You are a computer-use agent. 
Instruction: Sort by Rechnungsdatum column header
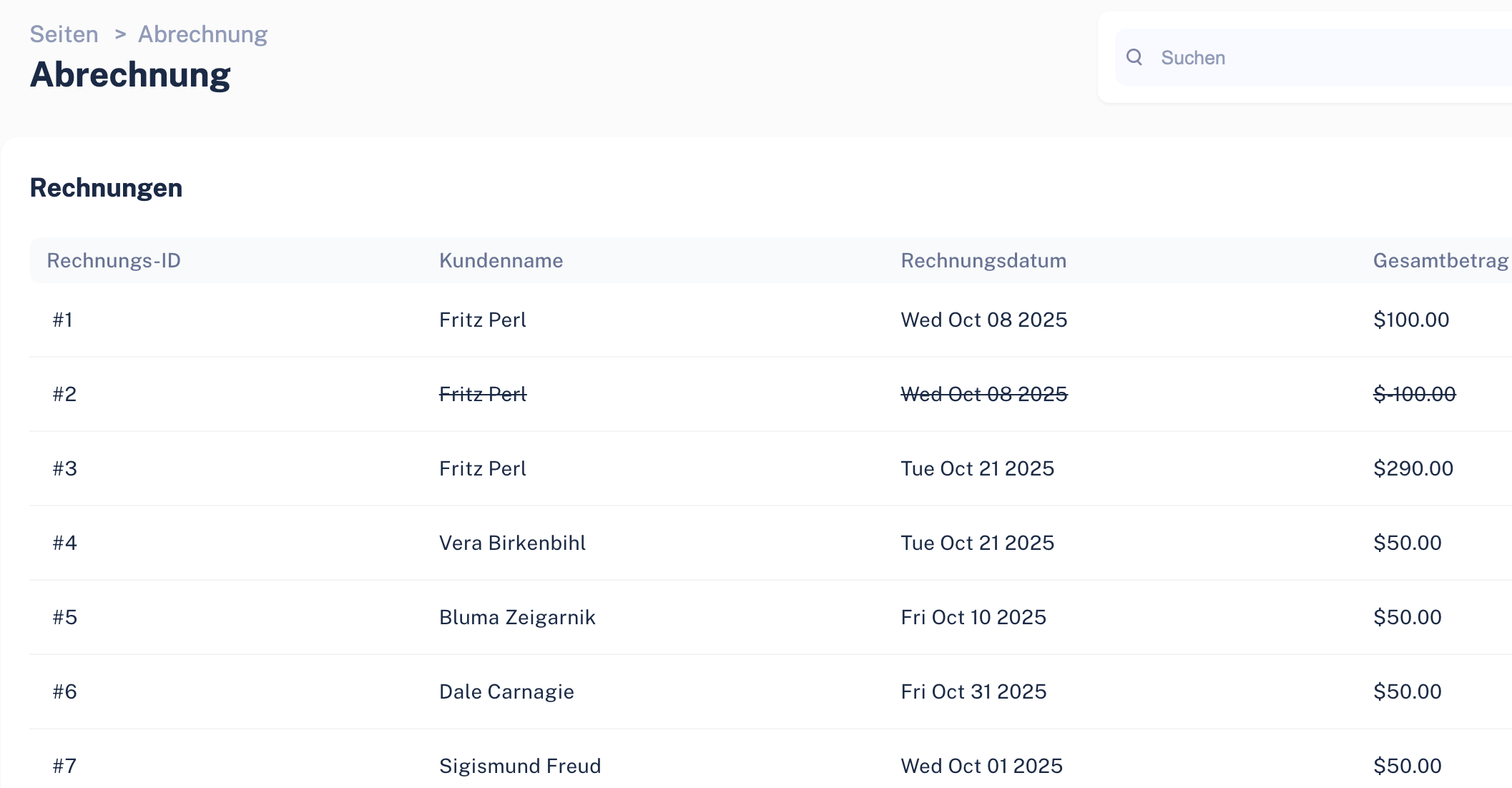coord(983,260)
